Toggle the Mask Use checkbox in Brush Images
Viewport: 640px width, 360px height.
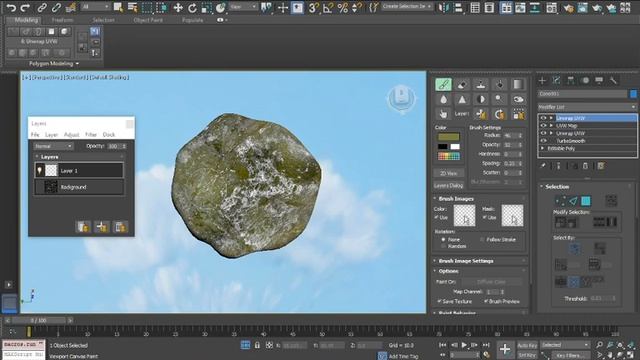(484, 218)
